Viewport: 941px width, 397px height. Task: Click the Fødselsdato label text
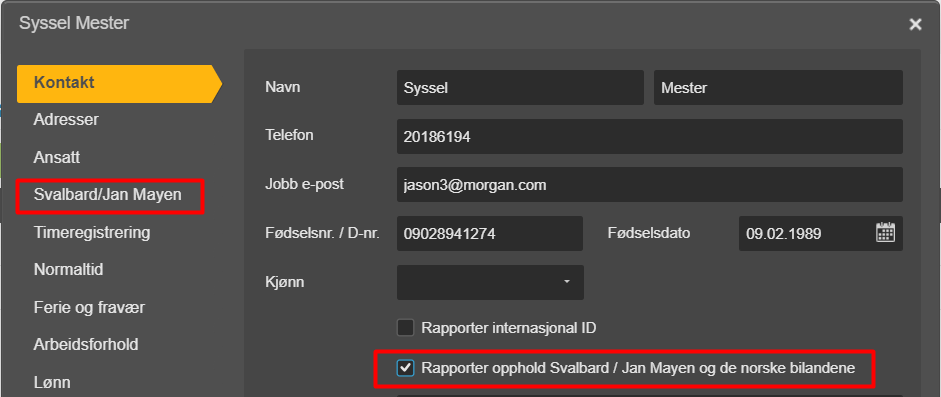click(x=649, y=233)
